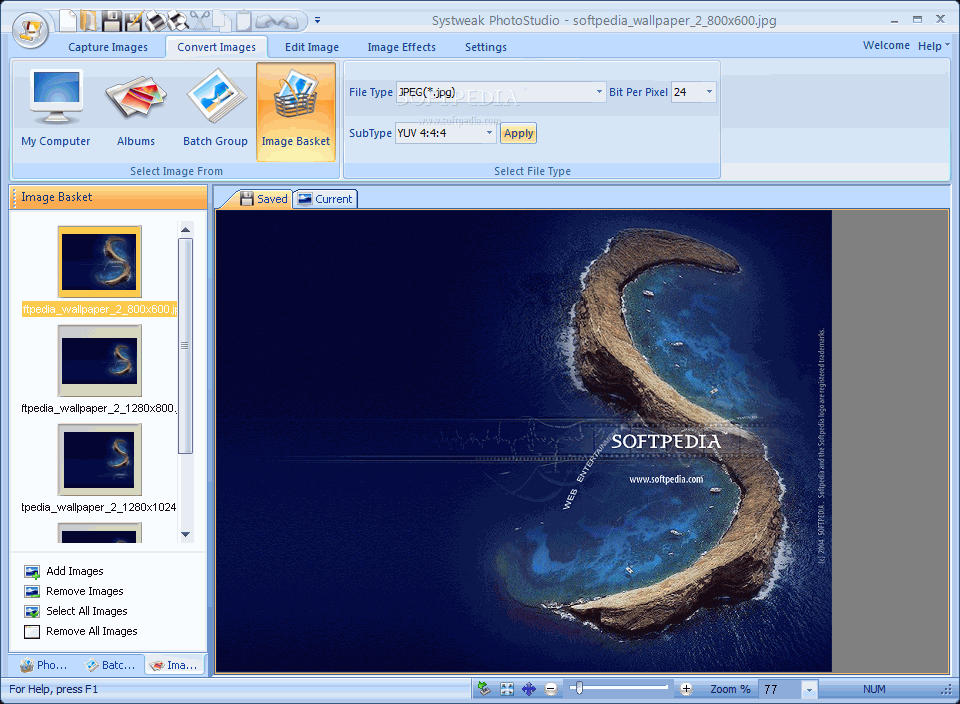Viewport: 960px width, 704px height.
Task: Click the basket scrollbar down arrow
Action: [x=186, y=534]
